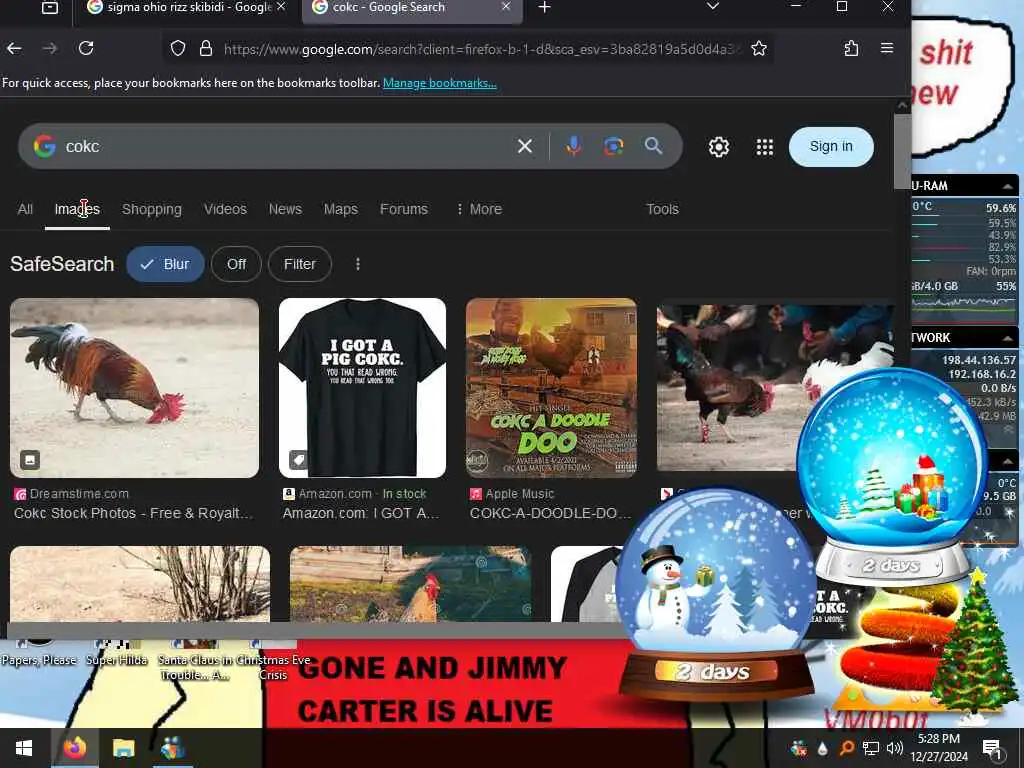Open the Tools search filter options
This screenshot has width=1024, height=768.
[662, 209]
